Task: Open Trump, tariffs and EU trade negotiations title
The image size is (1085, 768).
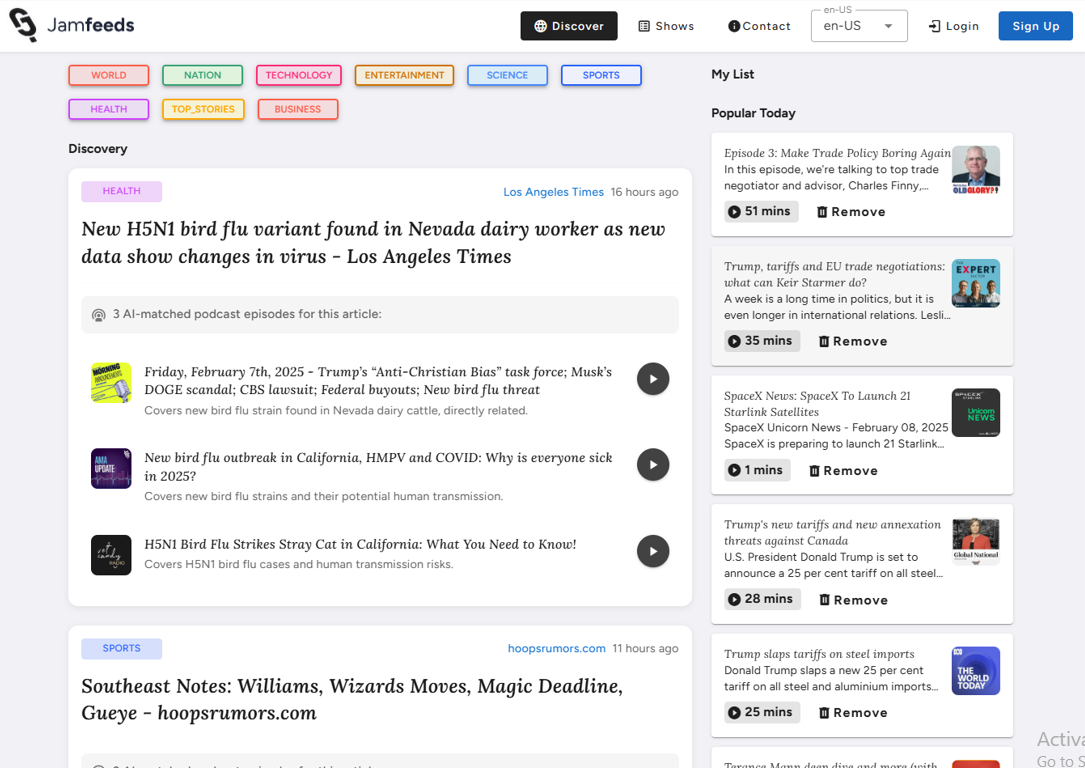Action: [835, 274]
